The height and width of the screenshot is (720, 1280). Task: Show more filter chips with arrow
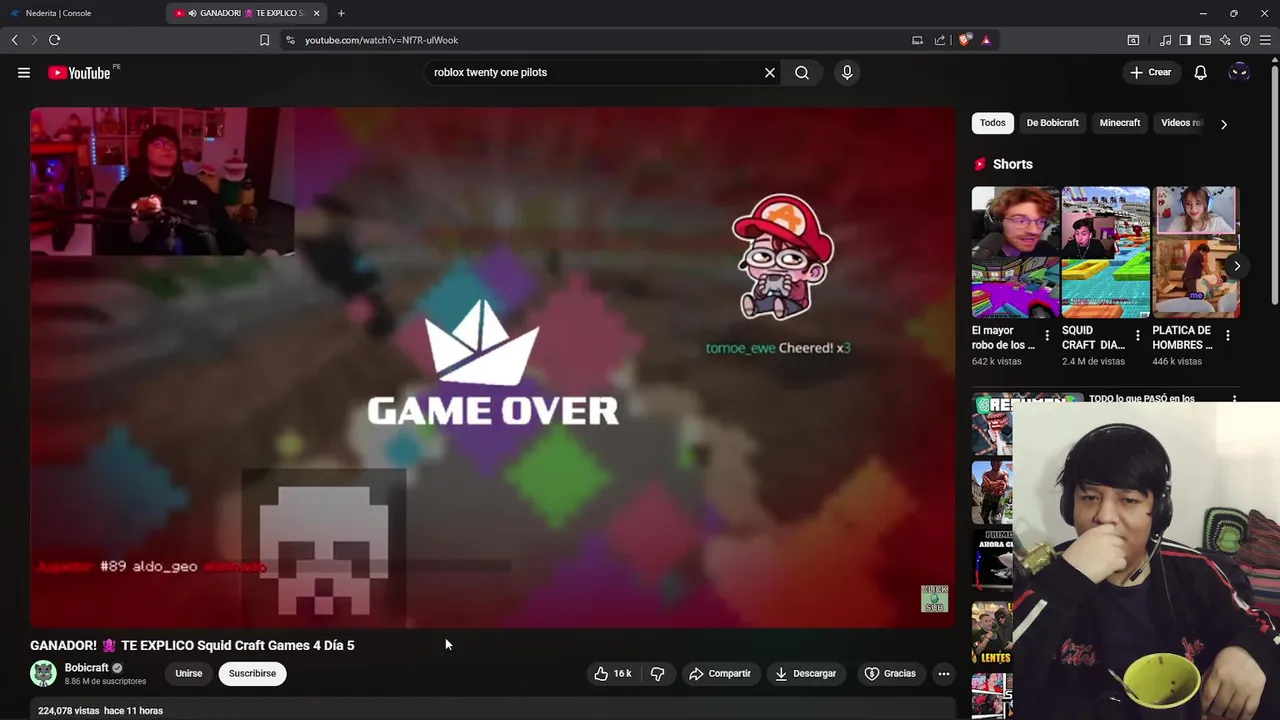click(x=1224, y=124)
